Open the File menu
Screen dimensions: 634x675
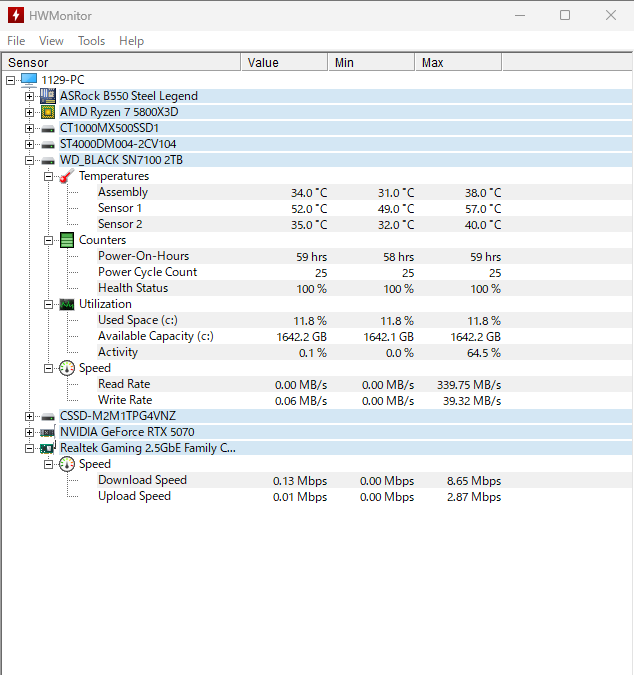16,41
